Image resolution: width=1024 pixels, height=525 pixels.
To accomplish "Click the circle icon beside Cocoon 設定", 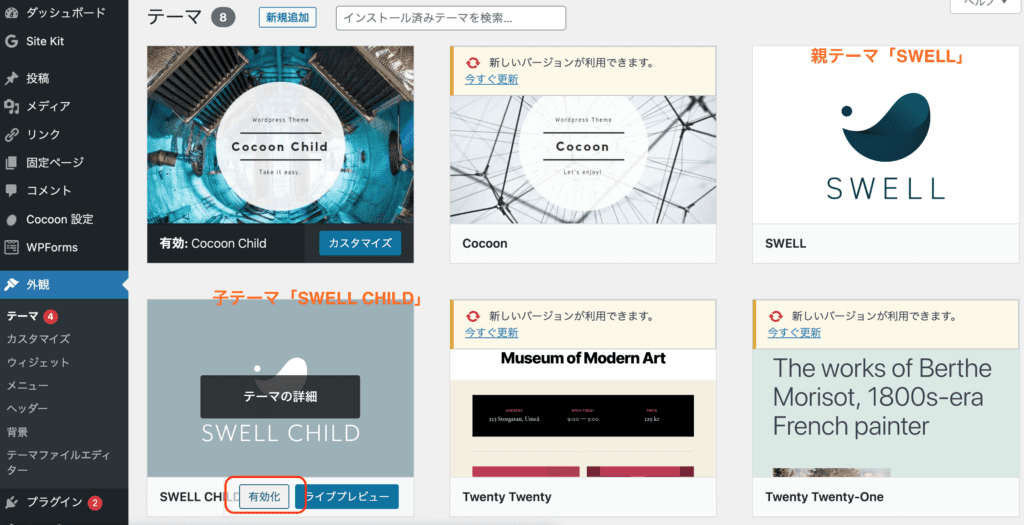I will [11, 219].
